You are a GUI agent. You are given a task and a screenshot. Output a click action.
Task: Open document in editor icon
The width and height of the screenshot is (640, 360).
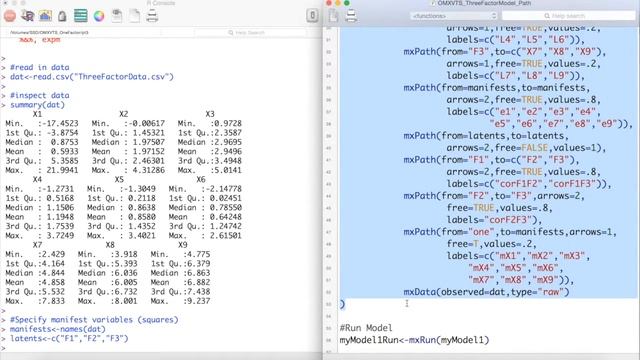click(117, 16)
